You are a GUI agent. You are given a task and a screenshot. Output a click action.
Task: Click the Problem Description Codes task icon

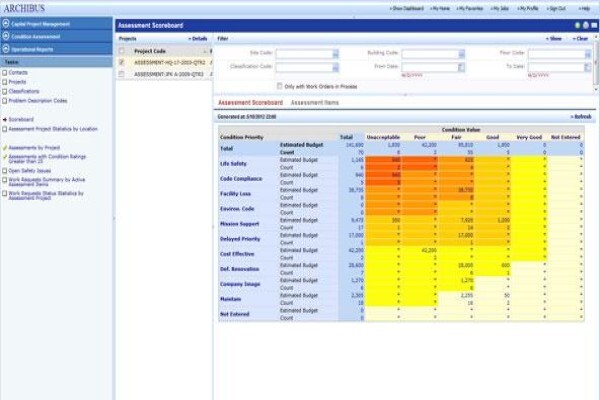point(5,101)
